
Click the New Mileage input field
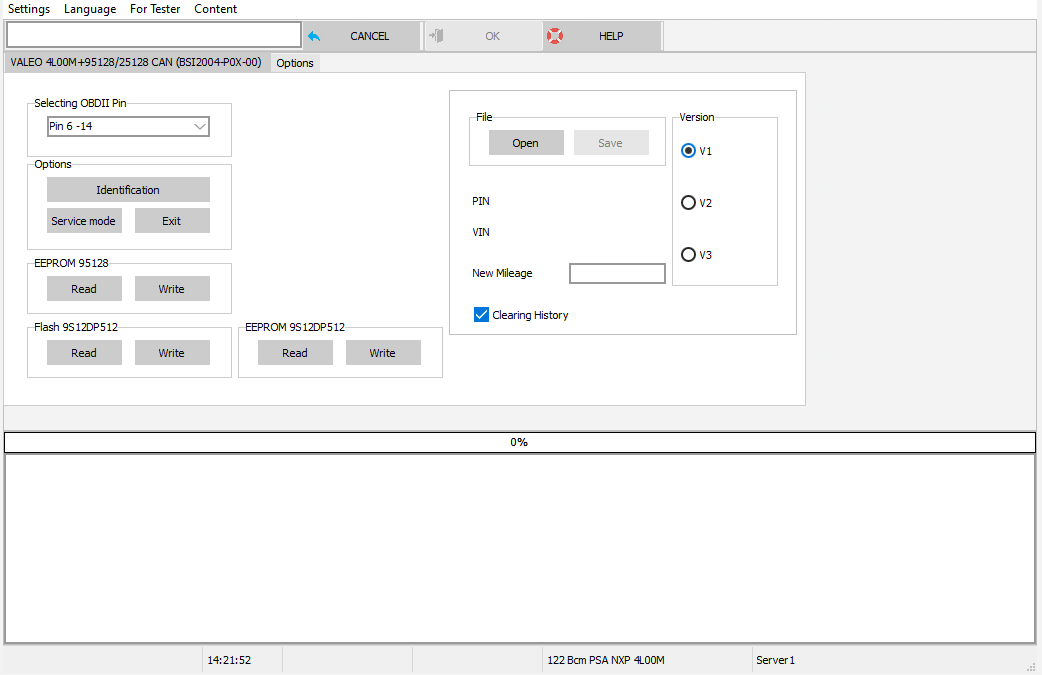point(617,274)
